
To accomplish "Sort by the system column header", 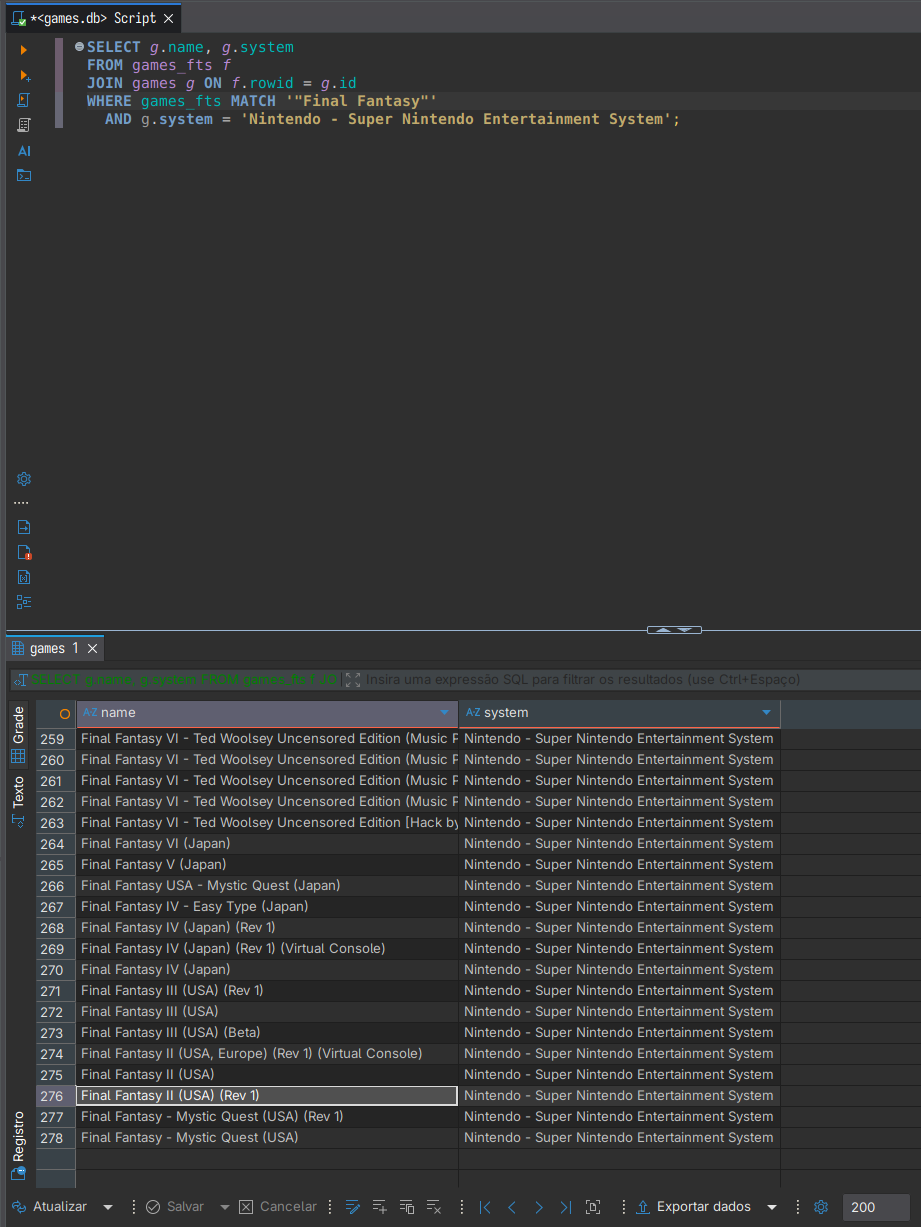I will click(x=619, y=713).
